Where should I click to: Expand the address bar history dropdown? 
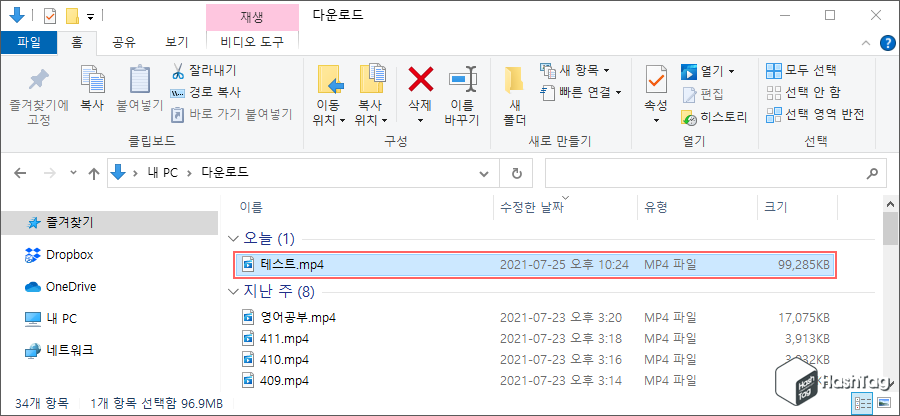point(484,173)
